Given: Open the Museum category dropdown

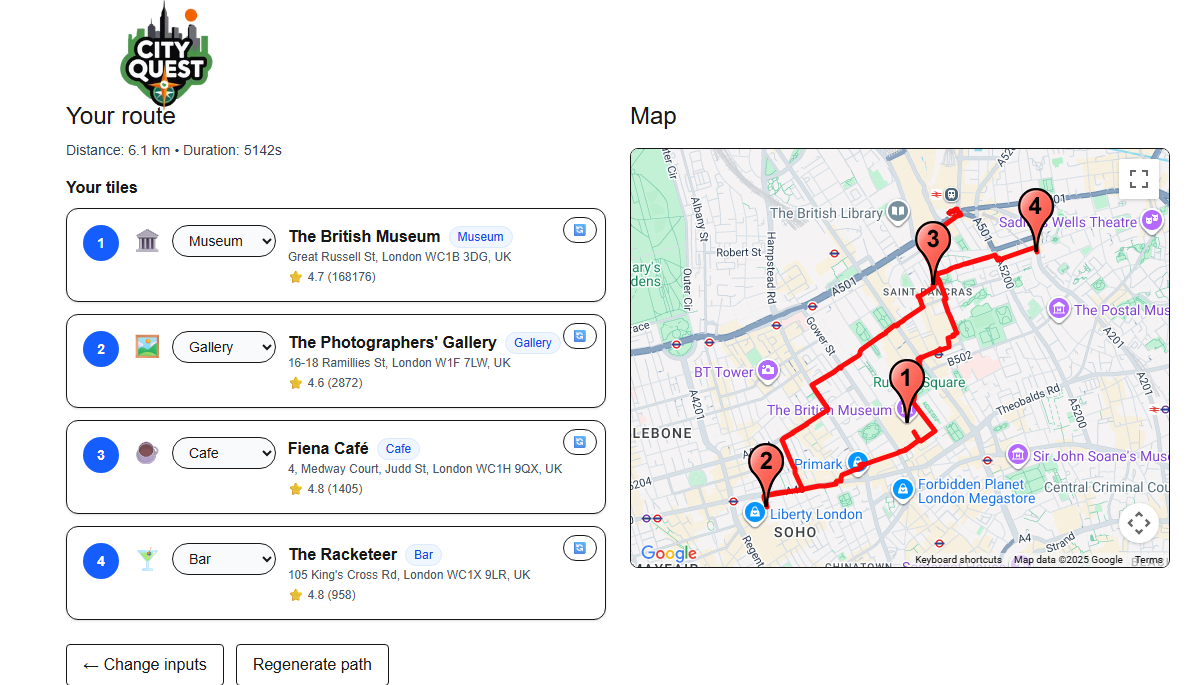Looking at the screenshot, I should point(224,241).
